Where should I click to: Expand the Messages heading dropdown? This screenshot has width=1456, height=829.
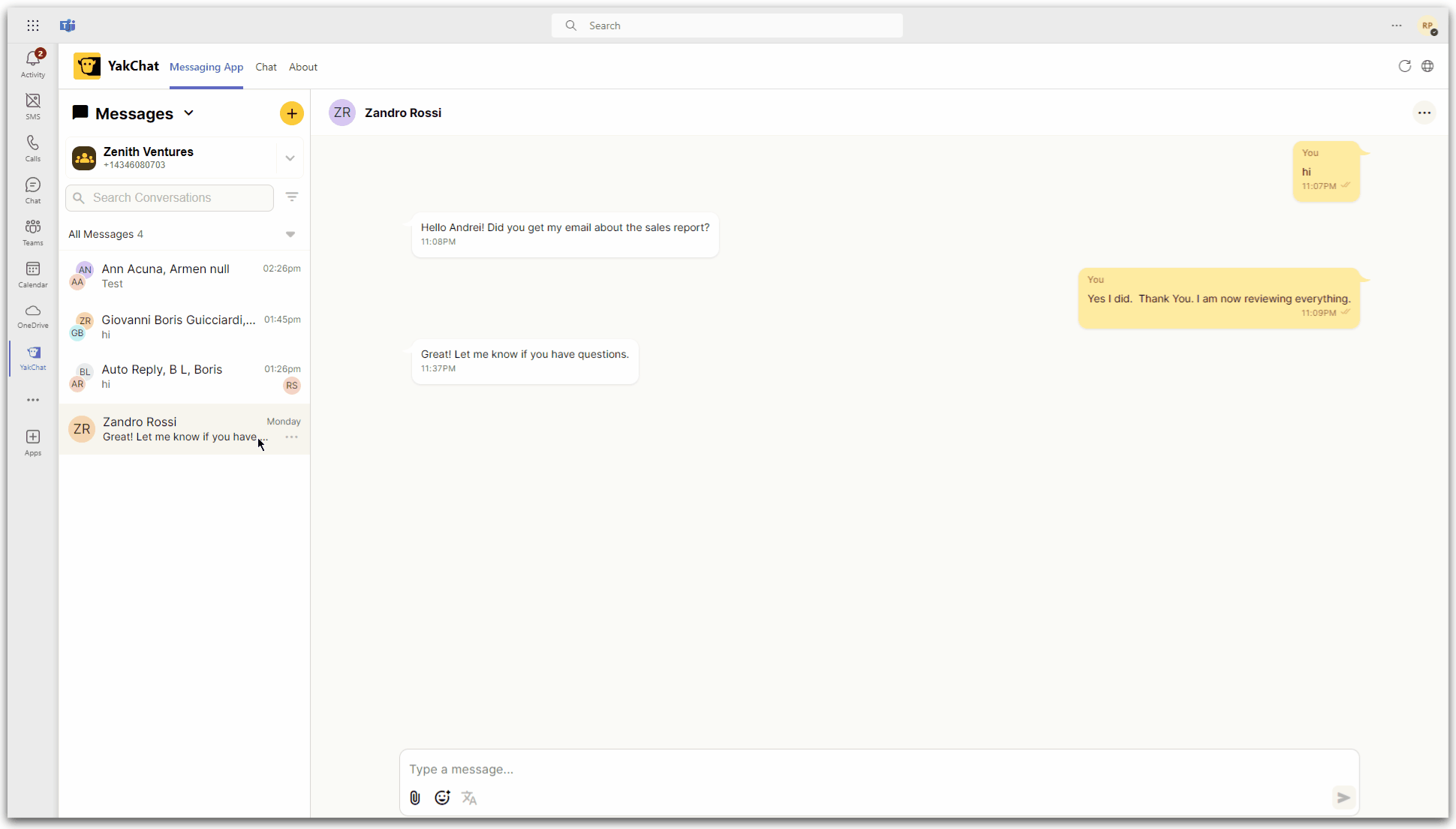189,113
